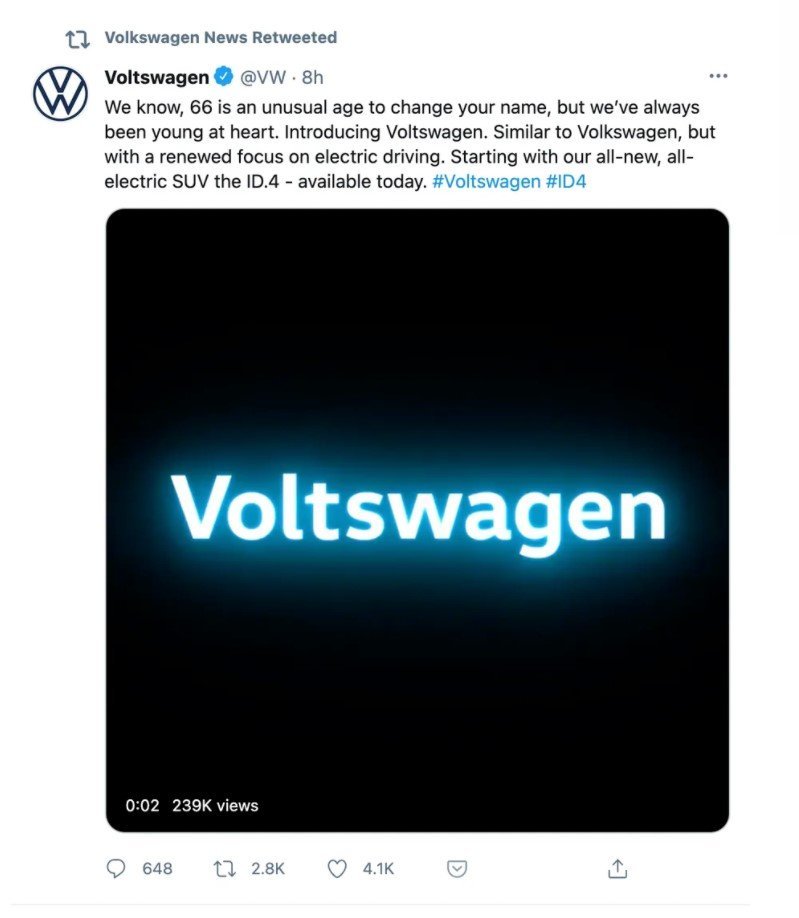Click the 4.1K likes count
This screenshot has height=918, width=799.
tap(378, 868)
